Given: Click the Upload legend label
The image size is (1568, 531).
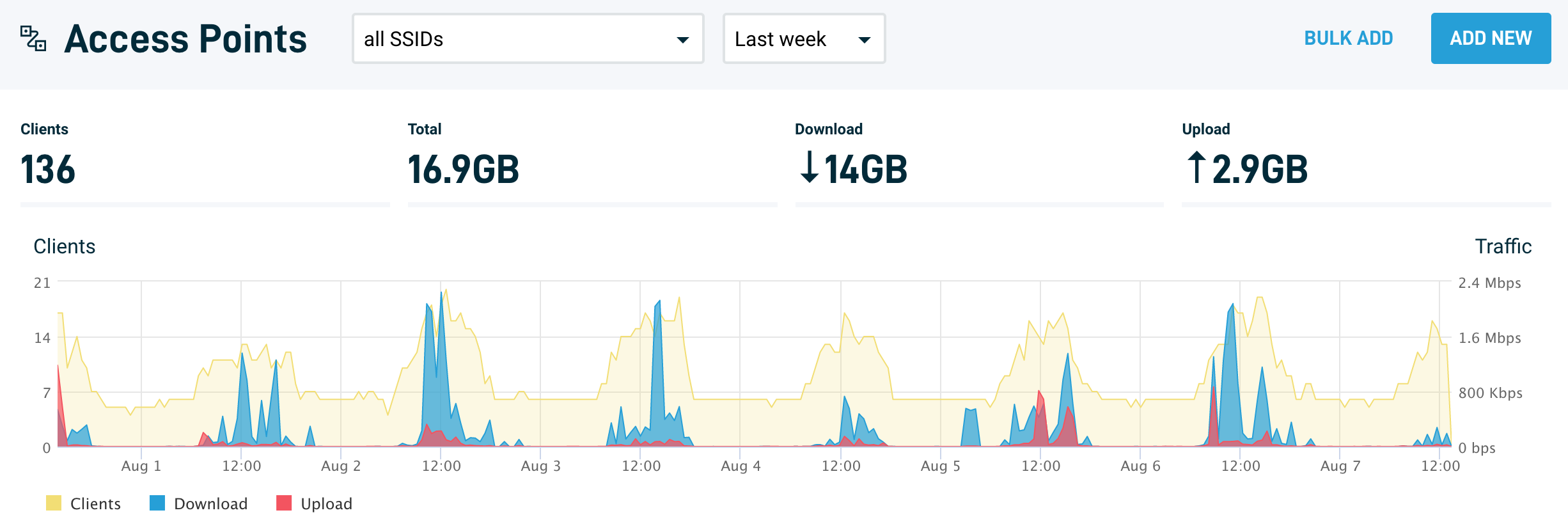Looking at the screenshot, I should [326, 504].
